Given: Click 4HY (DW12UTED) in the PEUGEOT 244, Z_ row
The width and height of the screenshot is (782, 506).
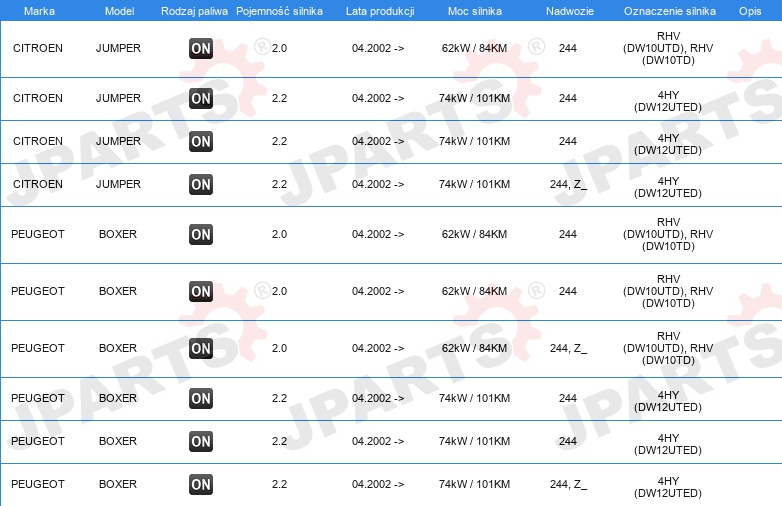Looking at the screenshot, I should tap(668, 488).
